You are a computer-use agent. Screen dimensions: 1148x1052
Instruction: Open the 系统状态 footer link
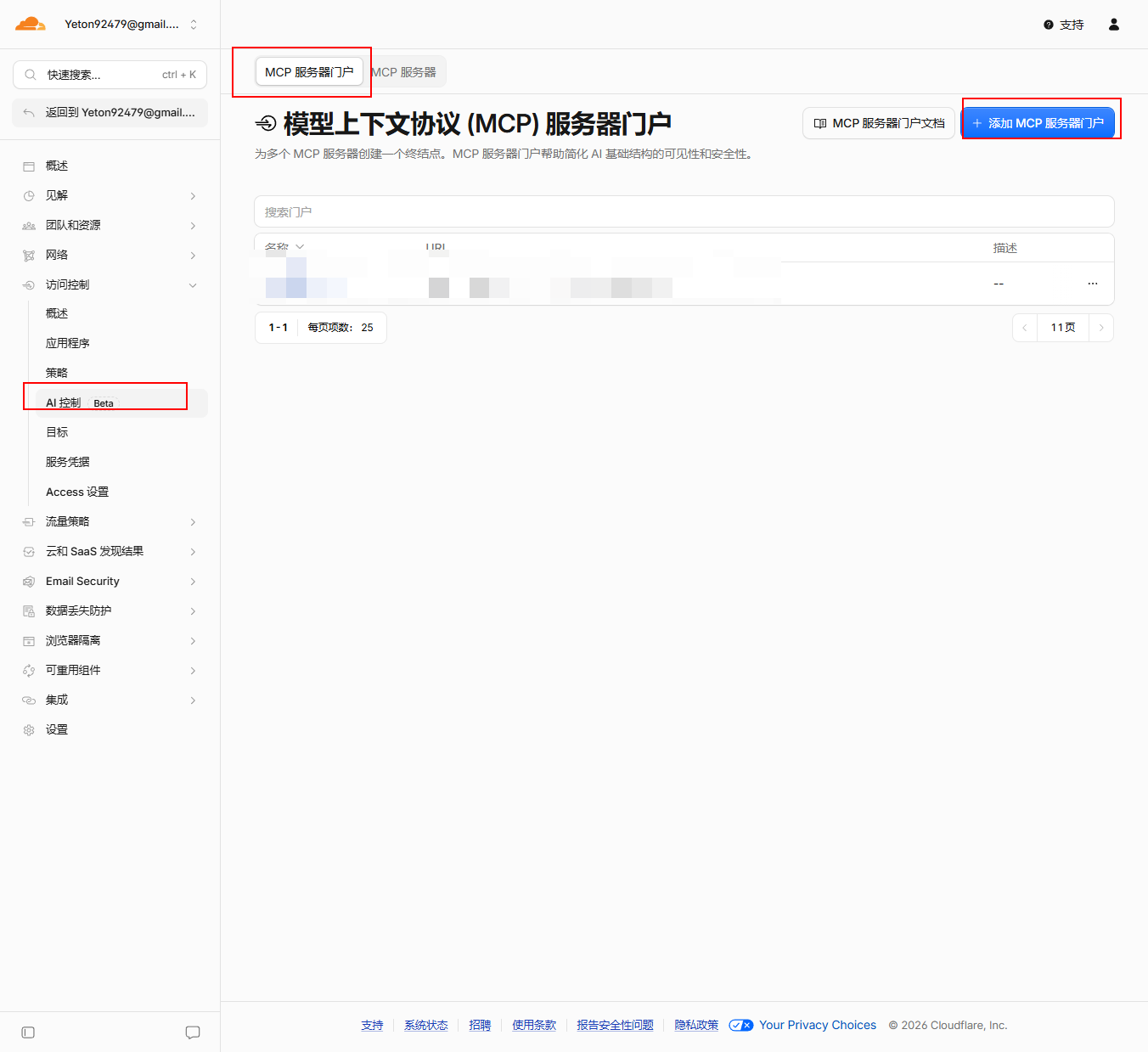(426, 1025)
